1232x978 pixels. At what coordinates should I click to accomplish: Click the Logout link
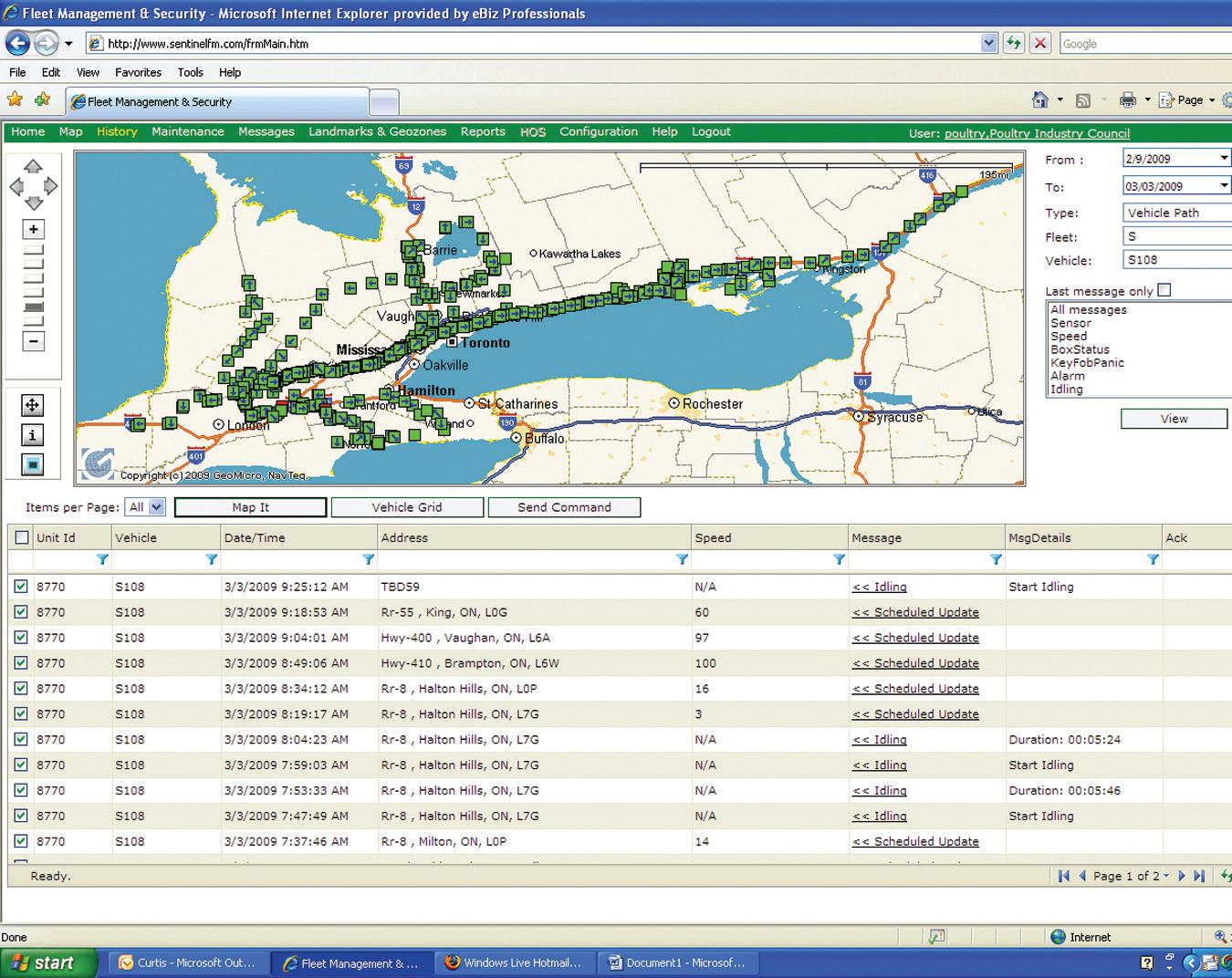711,131
